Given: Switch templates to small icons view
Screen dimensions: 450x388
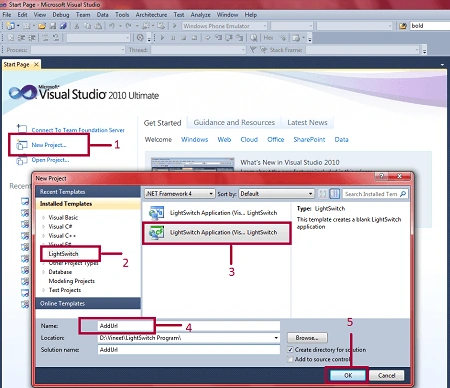Looking at the screenshot, I should (x=323, y=194).
